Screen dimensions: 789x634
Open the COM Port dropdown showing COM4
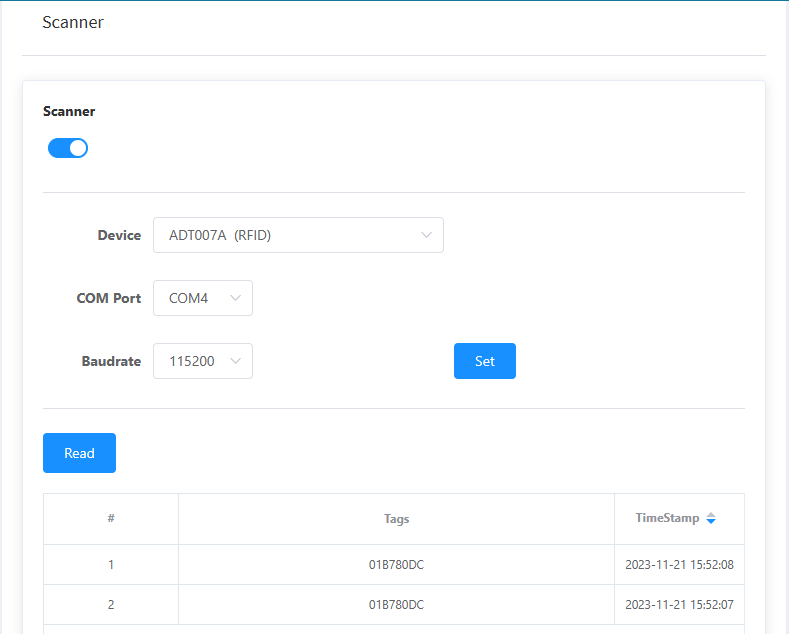(202, 298)
